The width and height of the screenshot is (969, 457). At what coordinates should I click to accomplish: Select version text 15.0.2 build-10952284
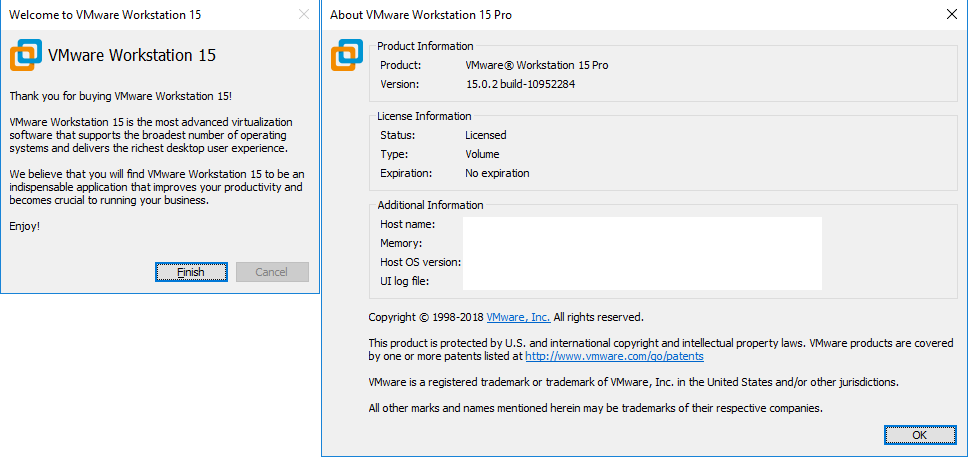[x=520, y=85]
